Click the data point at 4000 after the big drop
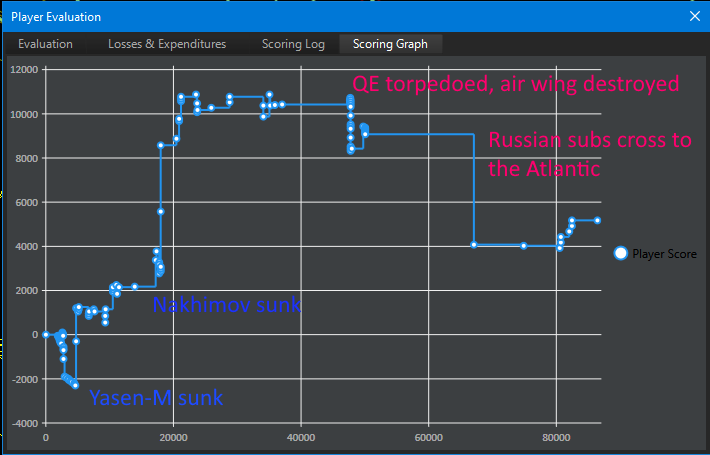 (x=474, y=245)
